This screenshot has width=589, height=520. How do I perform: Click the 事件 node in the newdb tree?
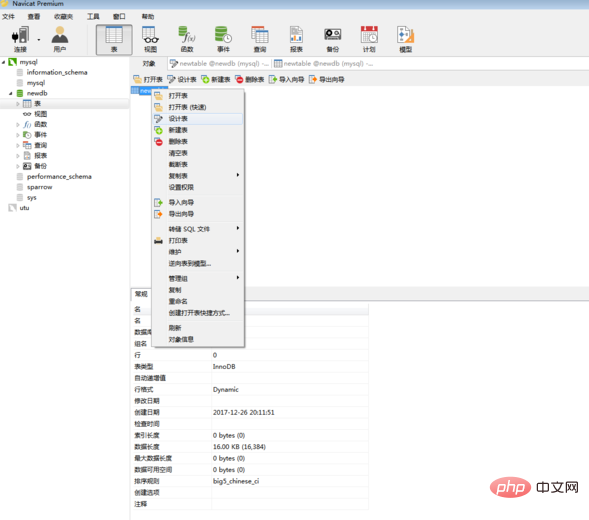(35, 135)
